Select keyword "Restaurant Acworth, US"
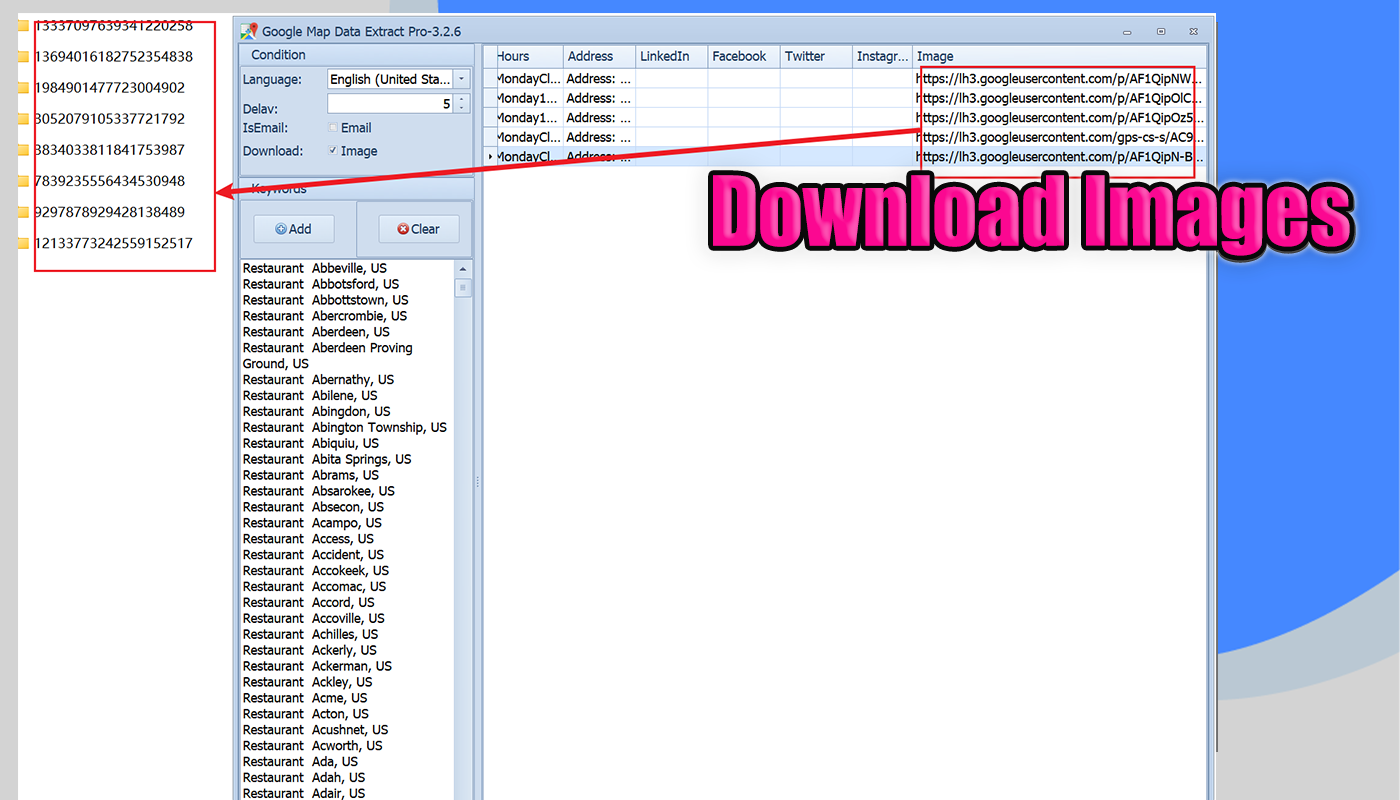 [312, 748]
